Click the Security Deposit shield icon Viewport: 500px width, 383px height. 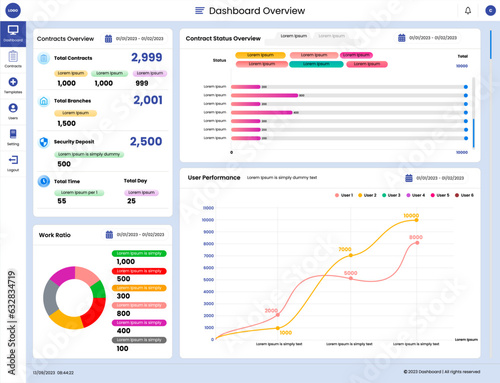(44, 142)
